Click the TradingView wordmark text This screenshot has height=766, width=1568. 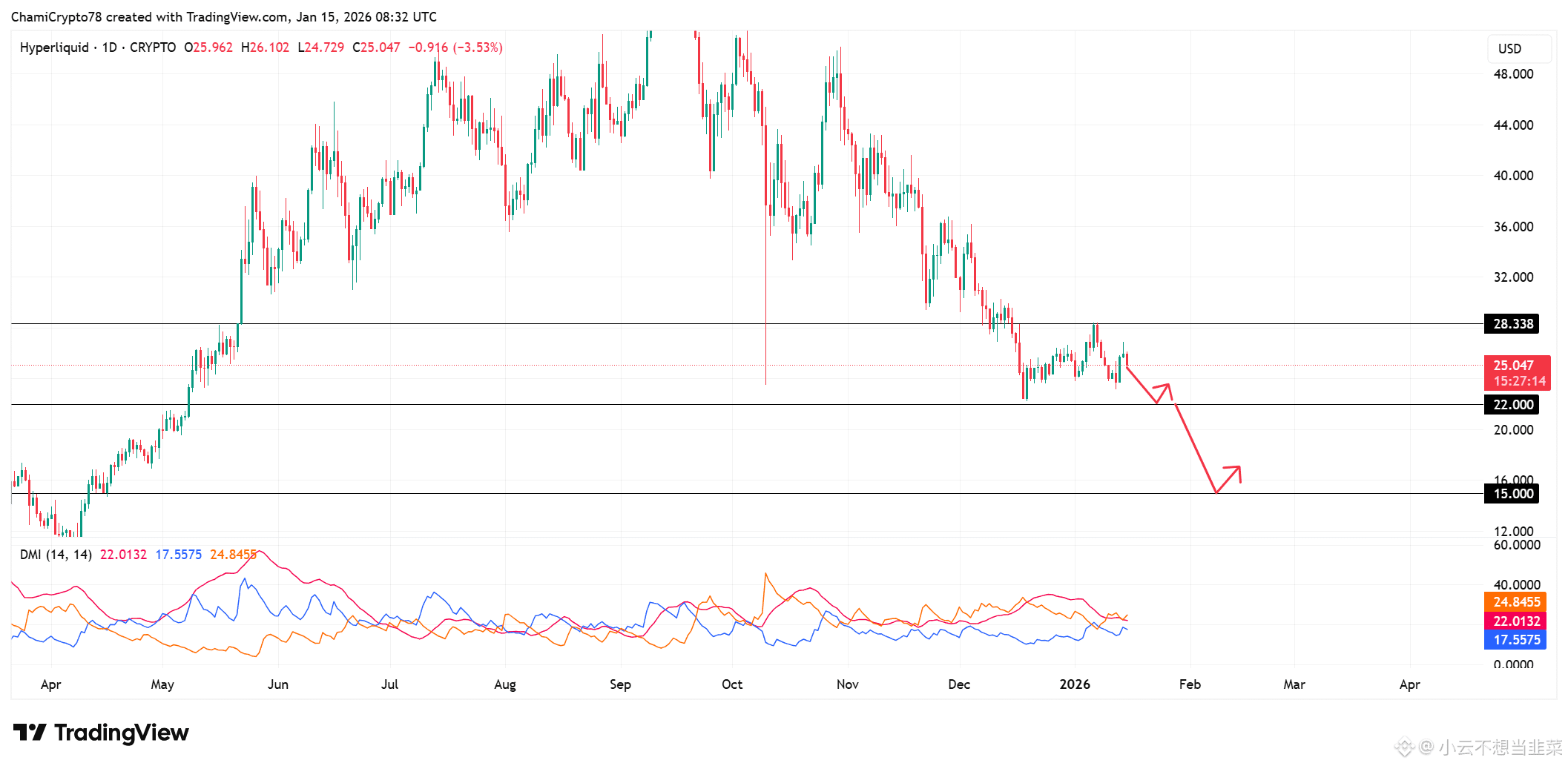122,733
